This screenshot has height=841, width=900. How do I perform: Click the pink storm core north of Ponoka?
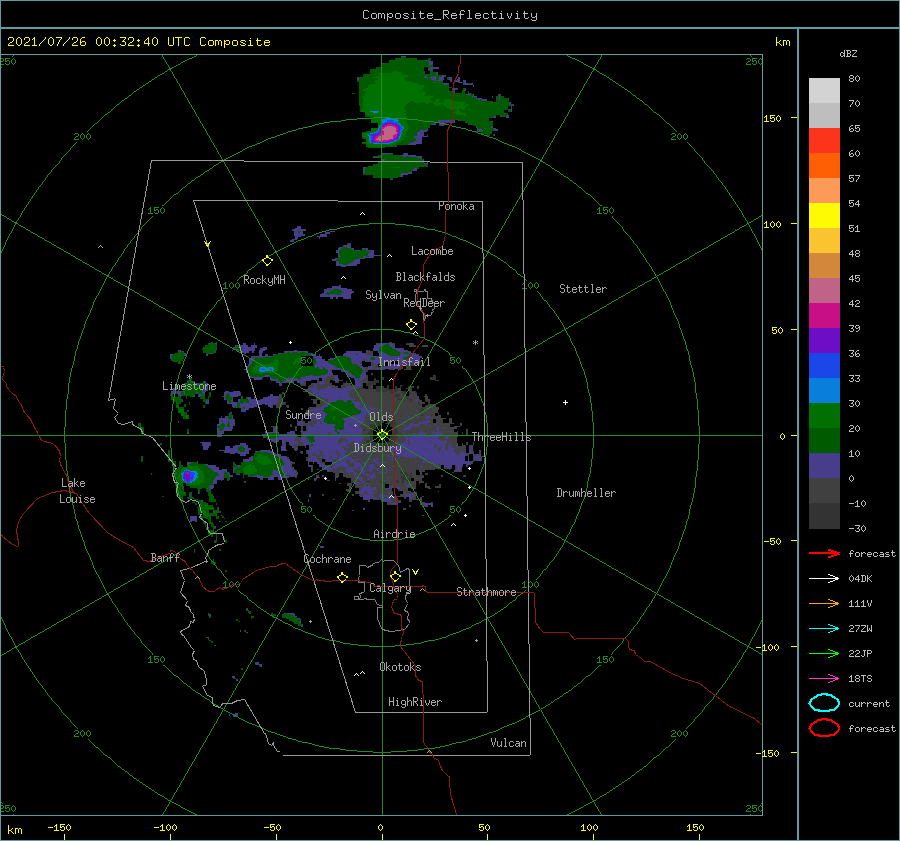click(x=389, y=133)
